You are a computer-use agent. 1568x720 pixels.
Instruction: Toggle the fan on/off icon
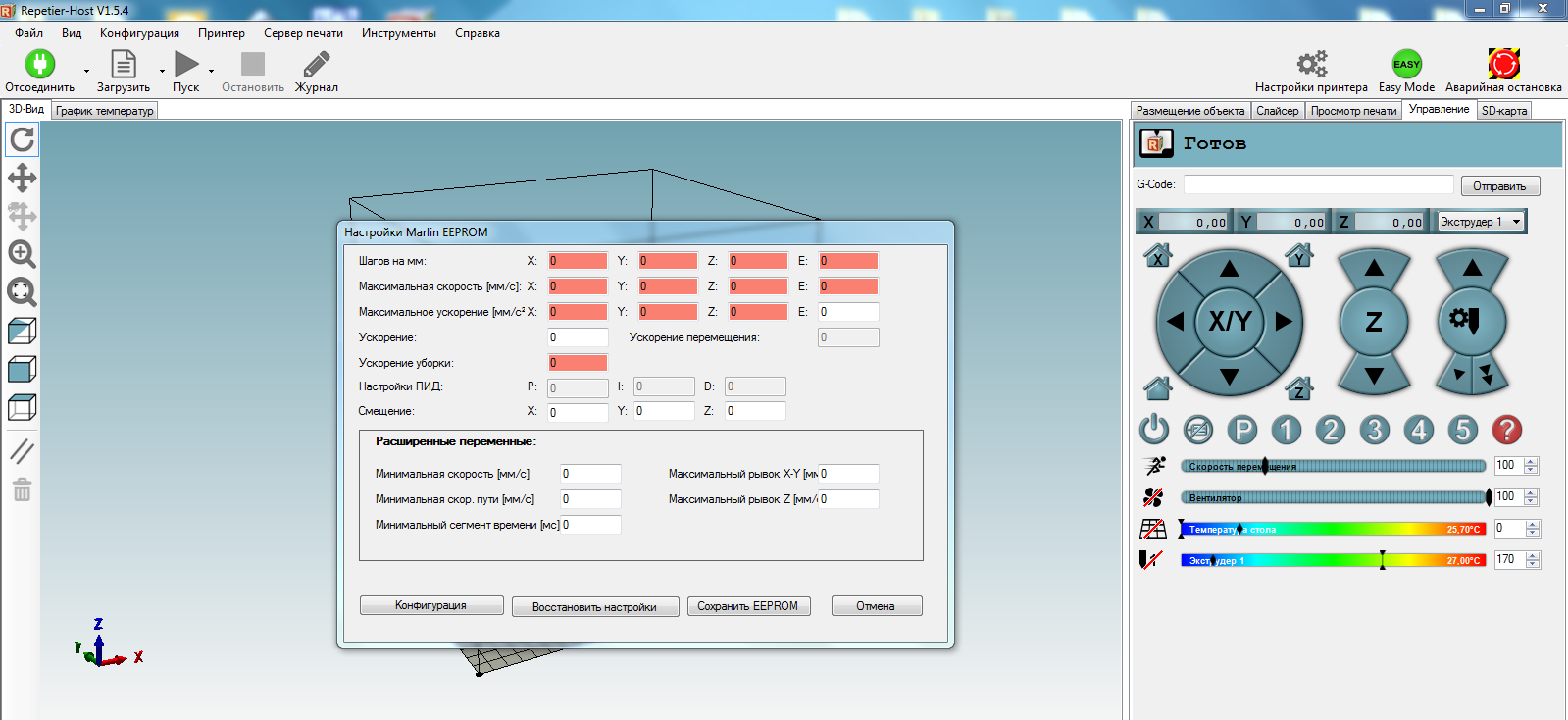click(x=1153, y=497)
